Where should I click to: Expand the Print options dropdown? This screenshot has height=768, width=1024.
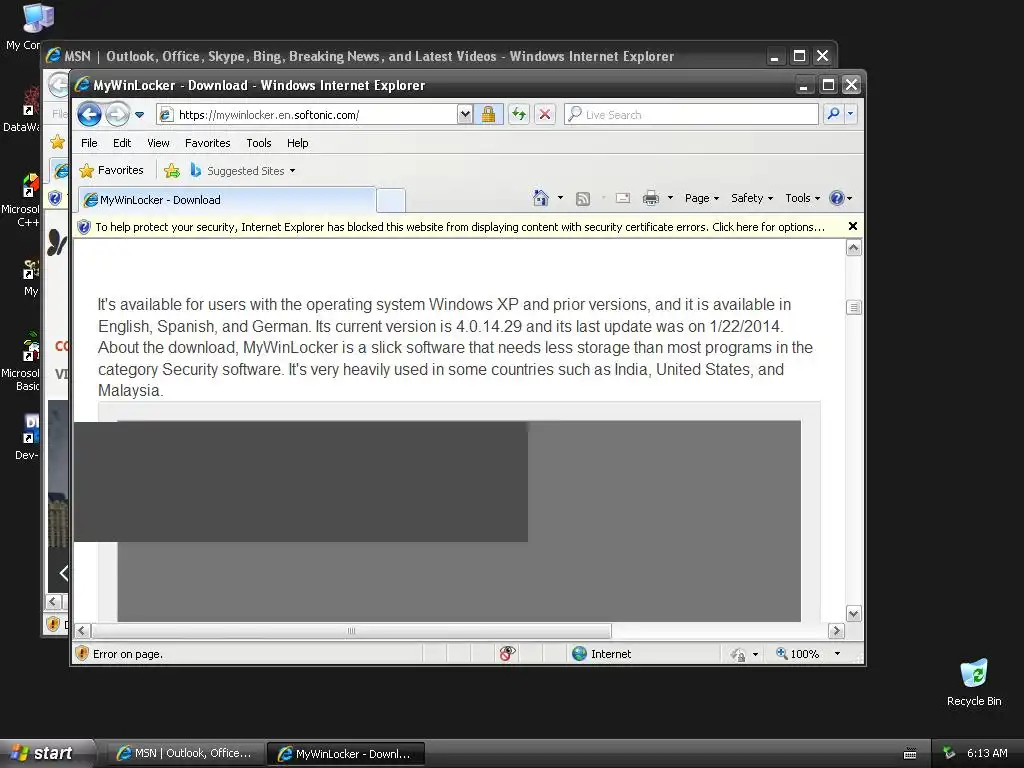click(x=670, y=198)
